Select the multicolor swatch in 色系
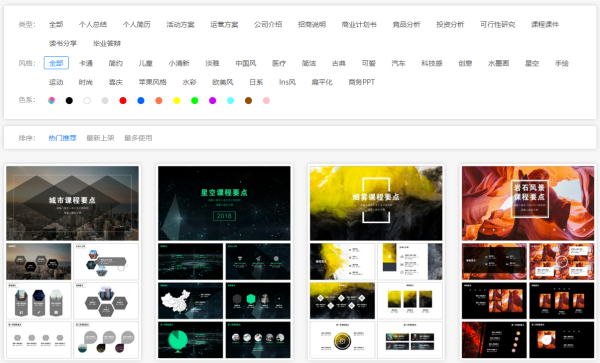The width and height of the screenshot is (600, 363). (51, 101)
